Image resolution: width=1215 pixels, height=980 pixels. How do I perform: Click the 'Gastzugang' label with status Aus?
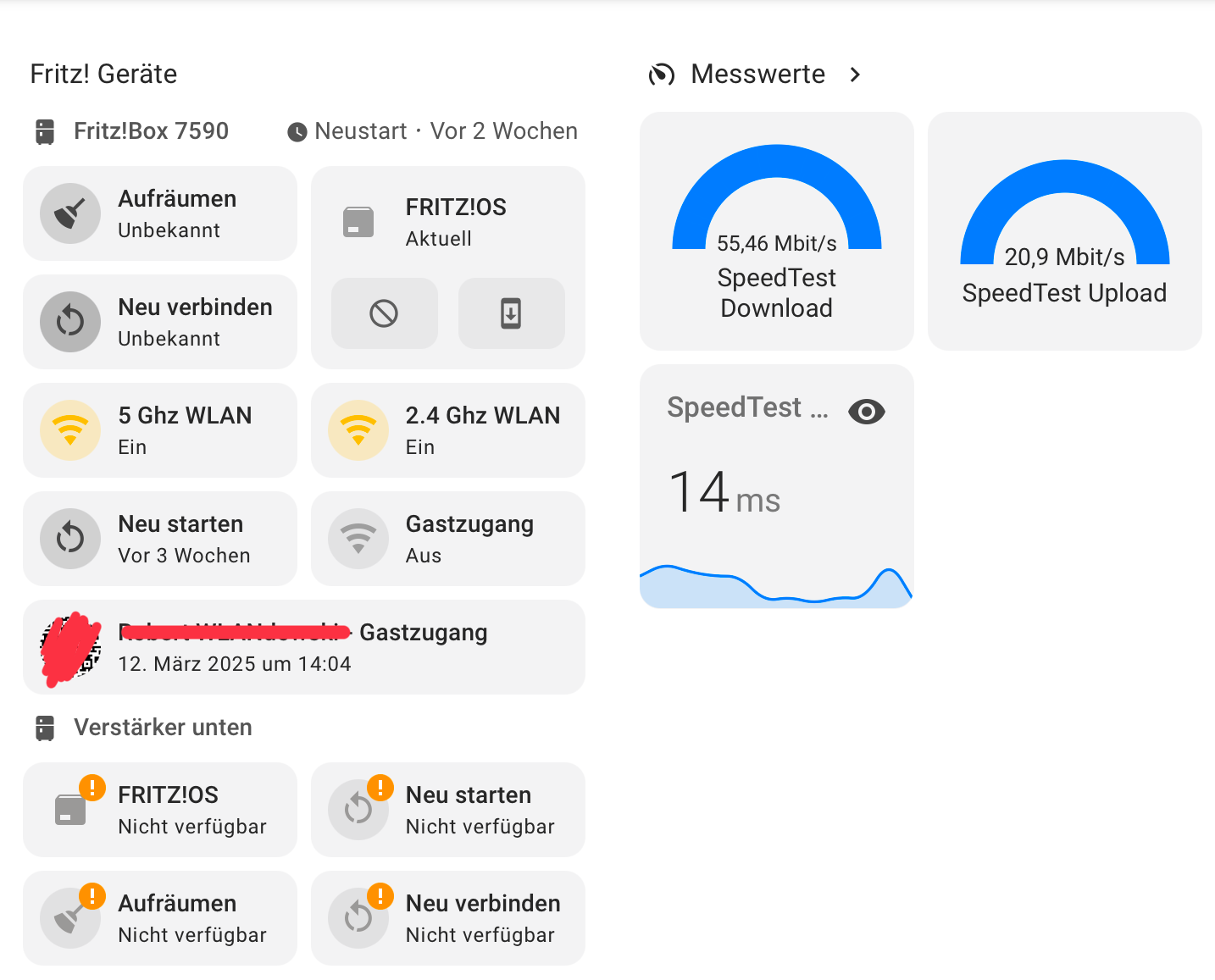[x=469, y=524]
